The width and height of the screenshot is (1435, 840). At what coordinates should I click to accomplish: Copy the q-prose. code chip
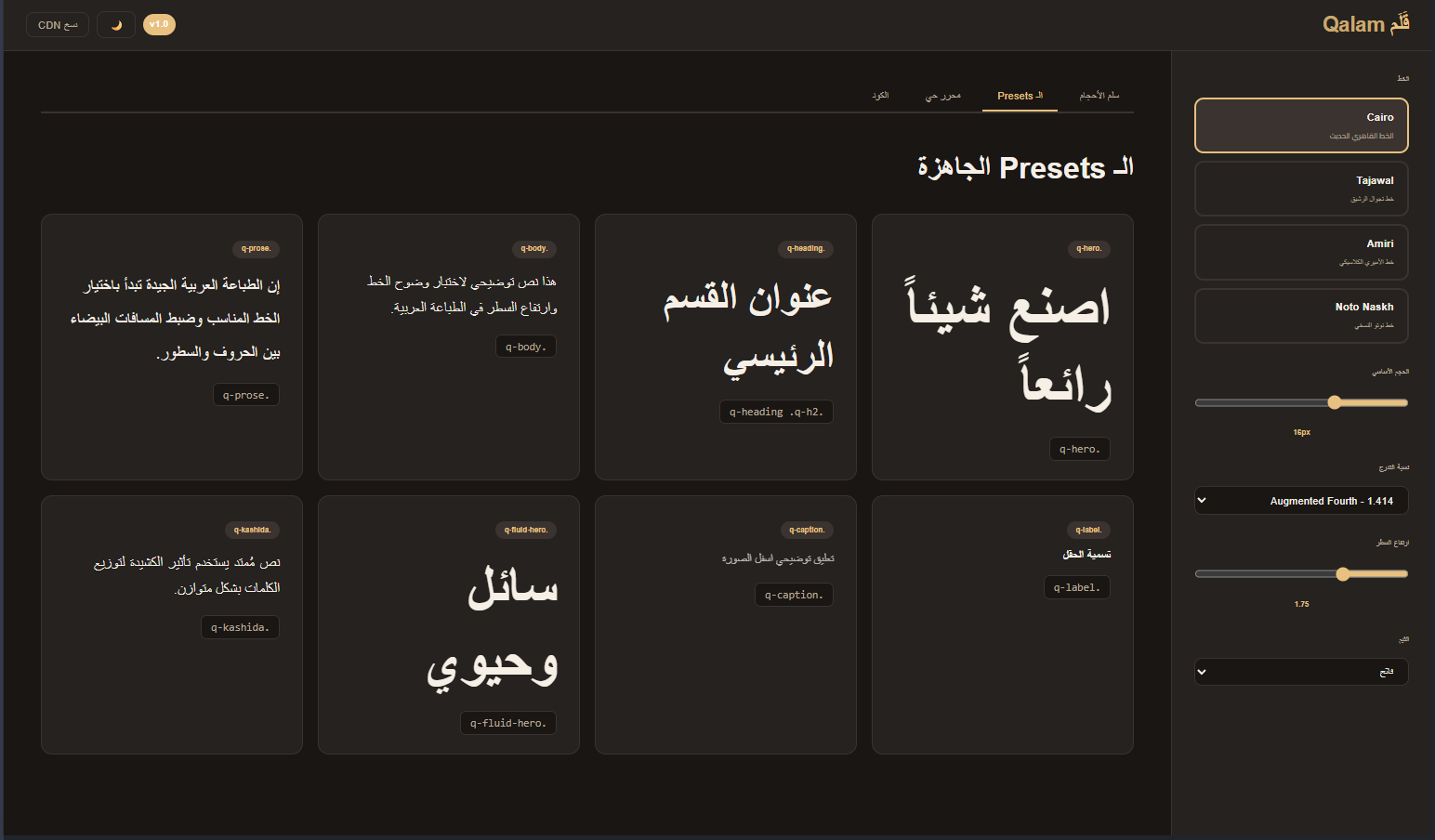coord(246,395)
